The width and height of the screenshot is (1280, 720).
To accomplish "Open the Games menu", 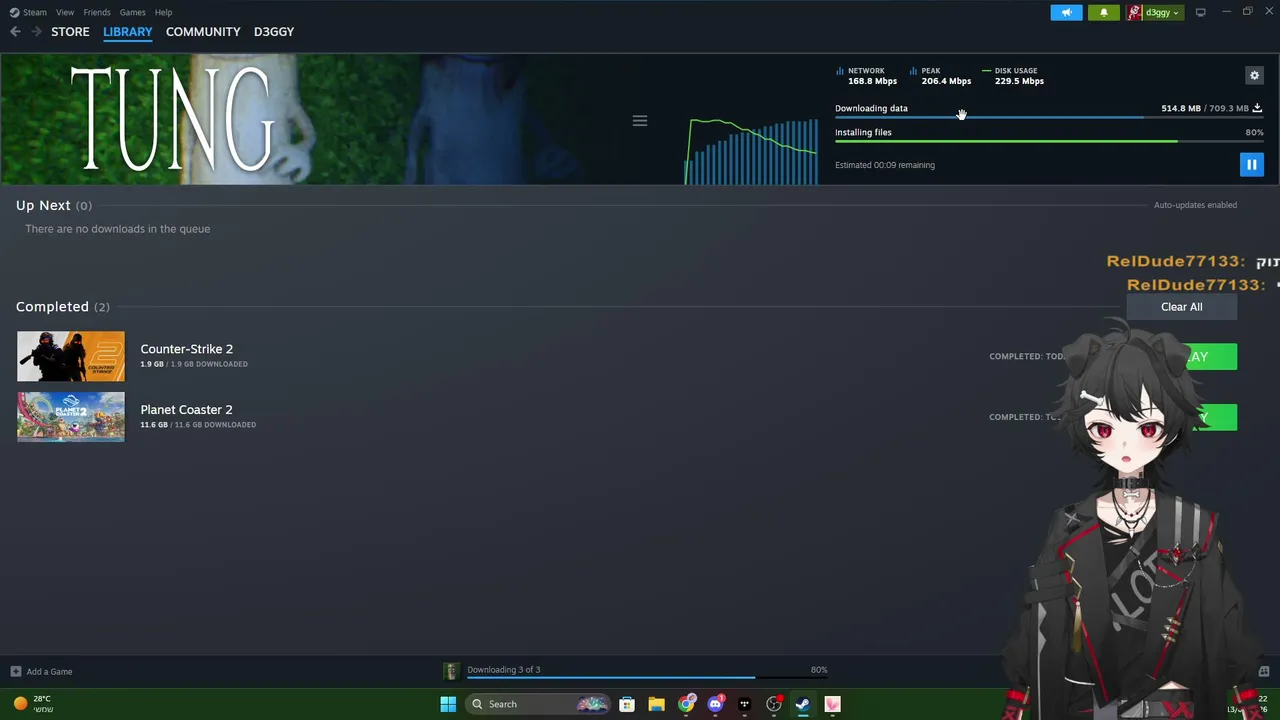I will pyautogui.click(x=132, y=12).
